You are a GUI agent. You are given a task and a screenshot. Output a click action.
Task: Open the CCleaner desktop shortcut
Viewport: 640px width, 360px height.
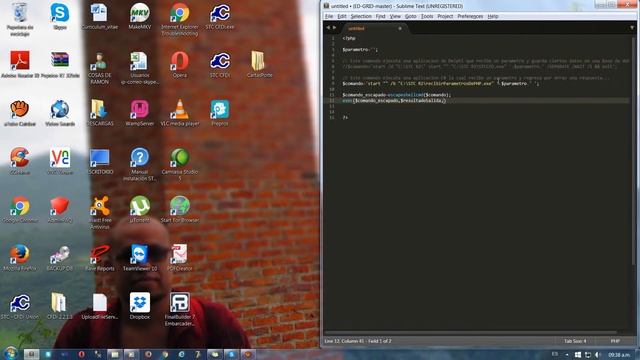coord(20,162)
